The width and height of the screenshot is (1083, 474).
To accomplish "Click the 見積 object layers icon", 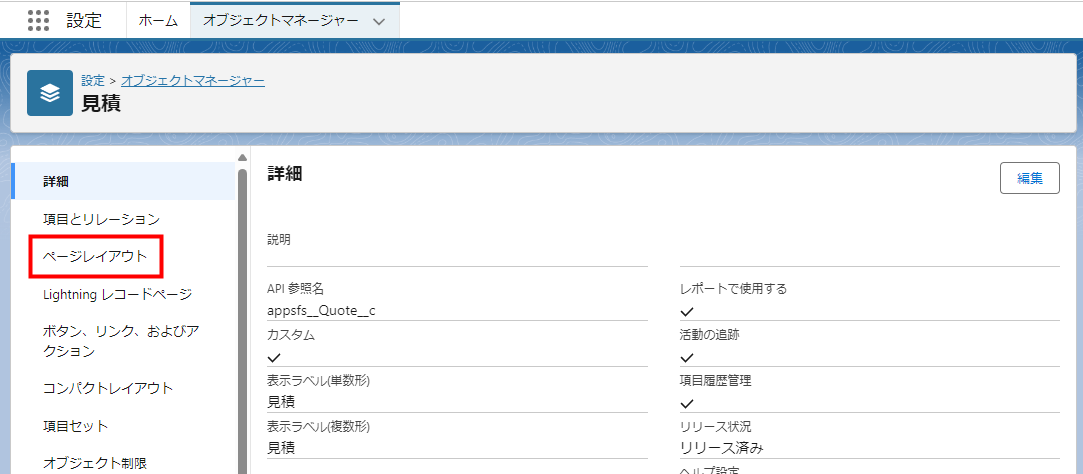I will point(49,92).
